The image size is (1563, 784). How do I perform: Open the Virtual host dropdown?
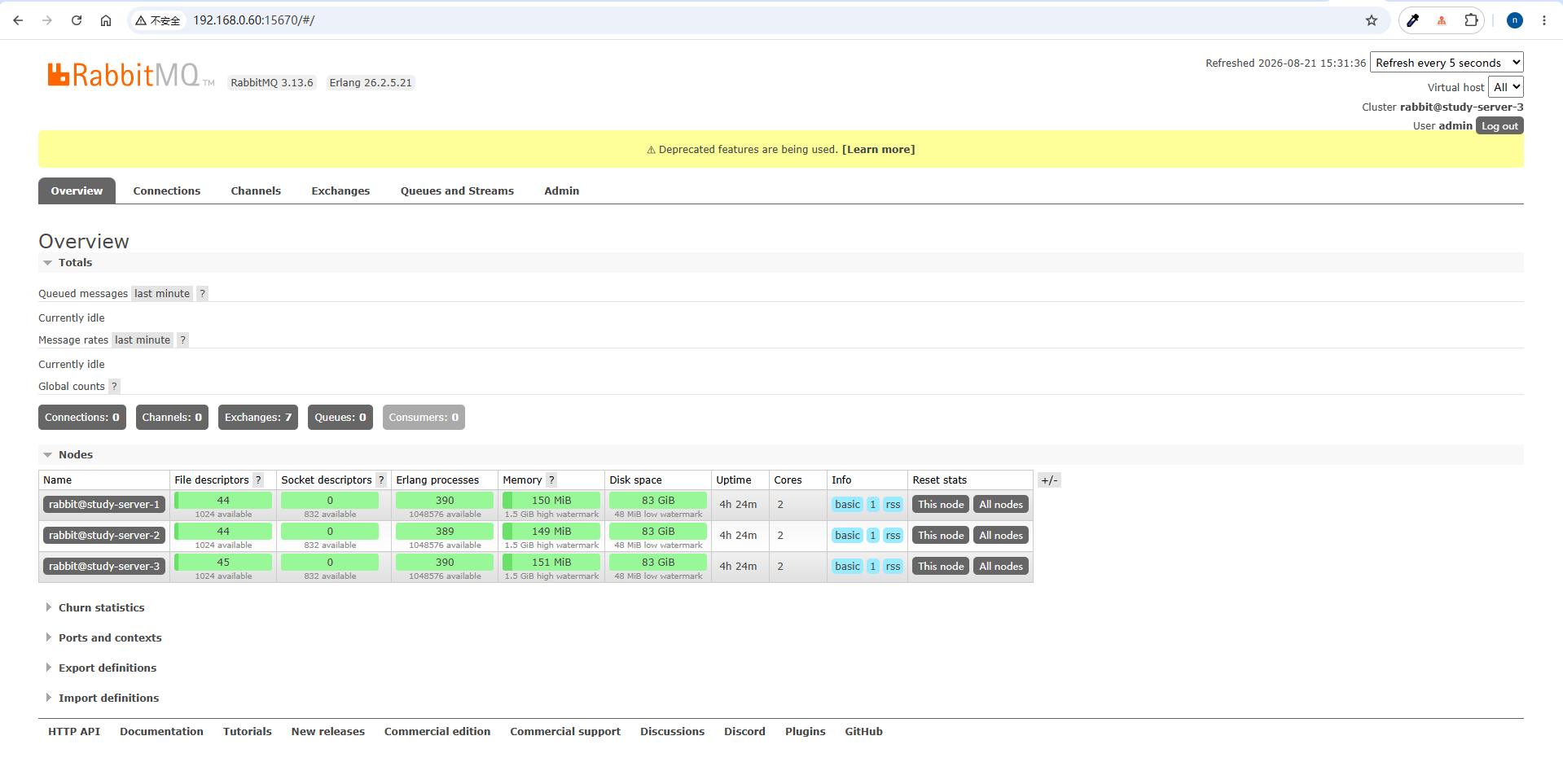coord(1506,87)
